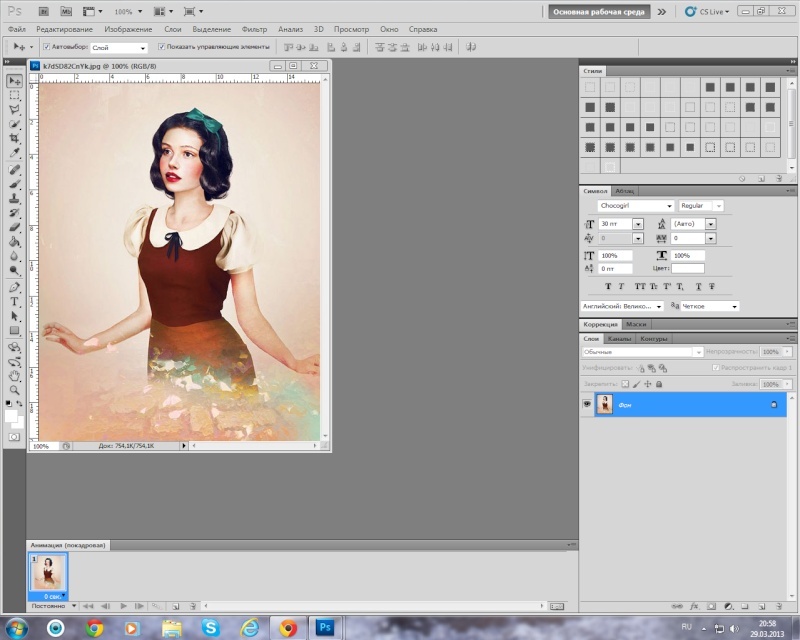Select the History Brush tool
800x640 pixels.
[x=14, y=213]
